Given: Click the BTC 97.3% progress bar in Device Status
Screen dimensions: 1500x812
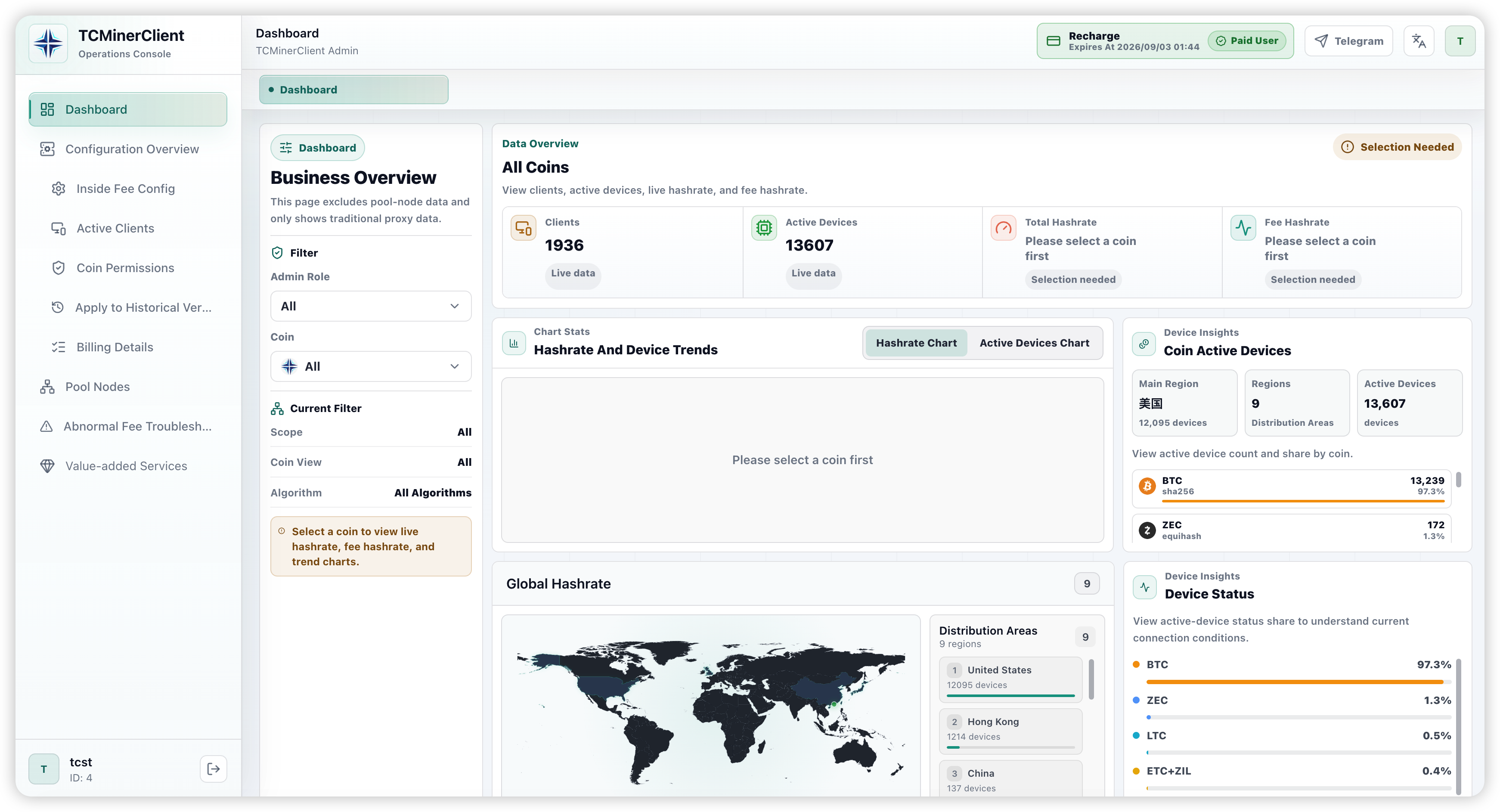Looking at the screenshot, I should point(1299,682).
